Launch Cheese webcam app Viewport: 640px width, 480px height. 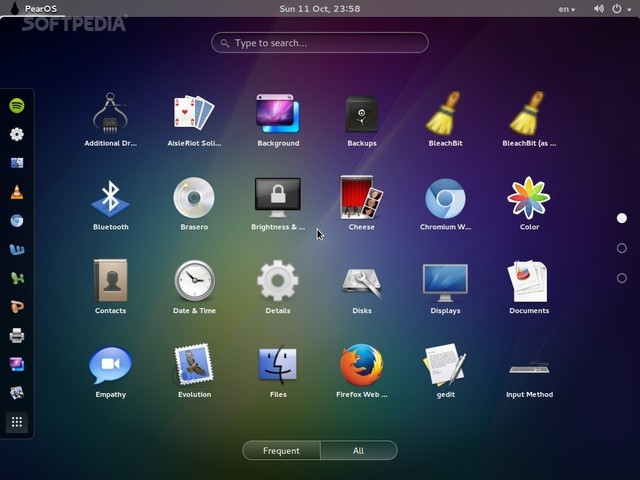pos(362,203)
